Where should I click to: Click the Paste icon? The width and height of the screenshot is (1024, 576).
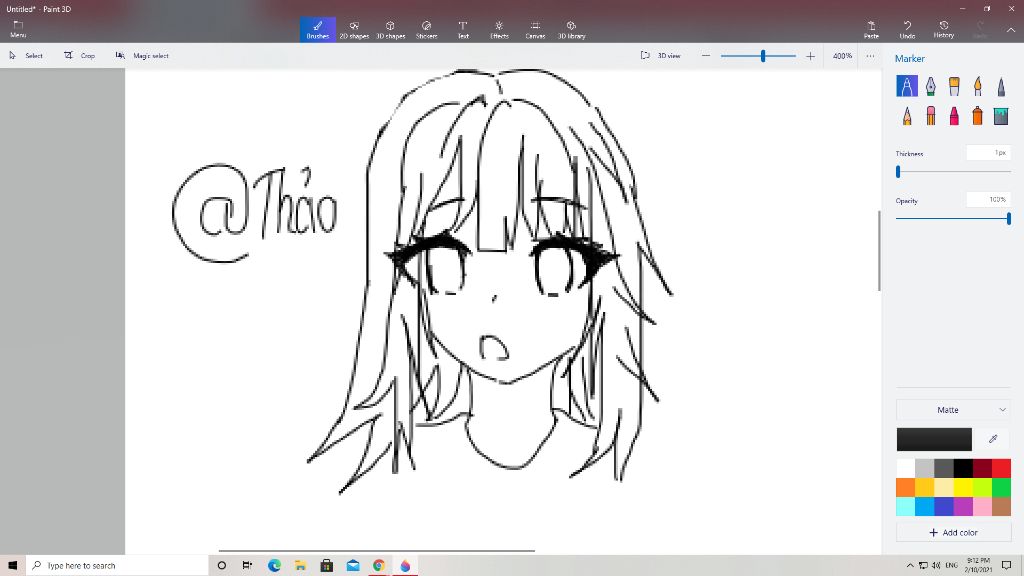click(871, 29)
